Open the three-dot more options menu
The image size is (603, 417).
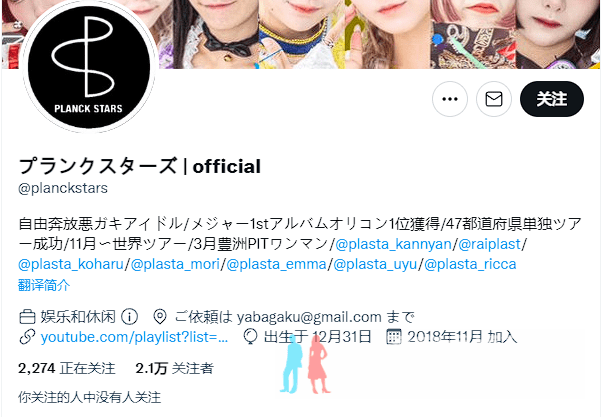click(450, 99)
